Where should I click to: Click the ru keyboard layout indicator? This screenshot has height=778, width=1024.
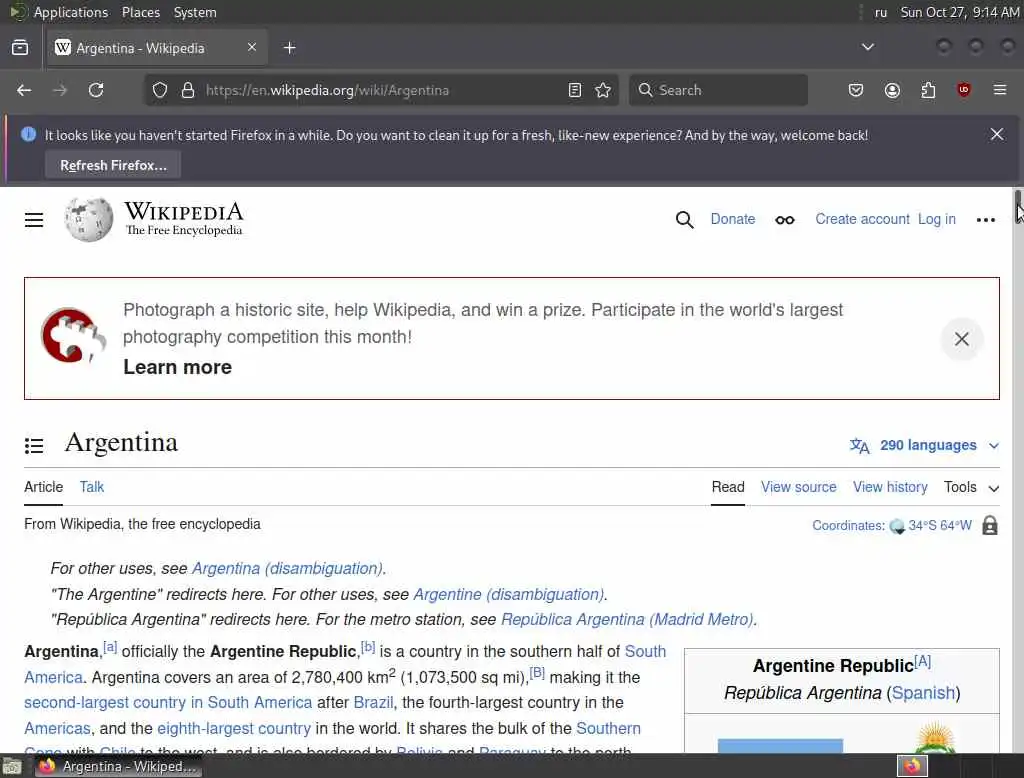pyautogui.click(x=880, y=12)
